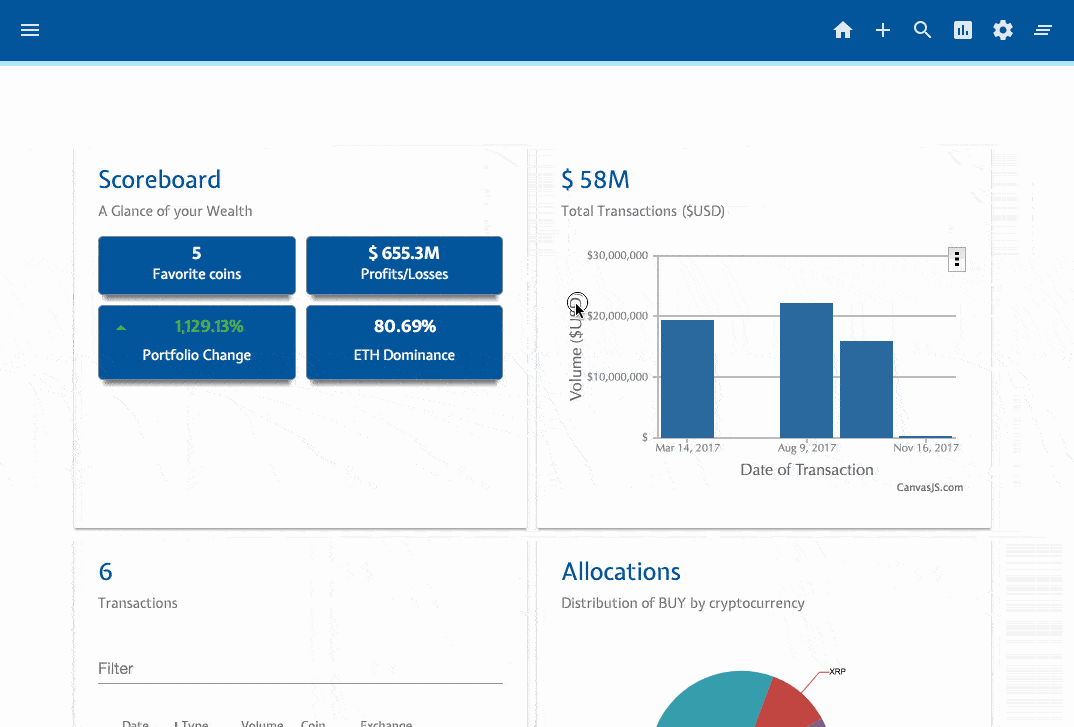Click the plus add-transaction icon
The width and height of the screenshot is (1074, 727).
coord(883,30)
